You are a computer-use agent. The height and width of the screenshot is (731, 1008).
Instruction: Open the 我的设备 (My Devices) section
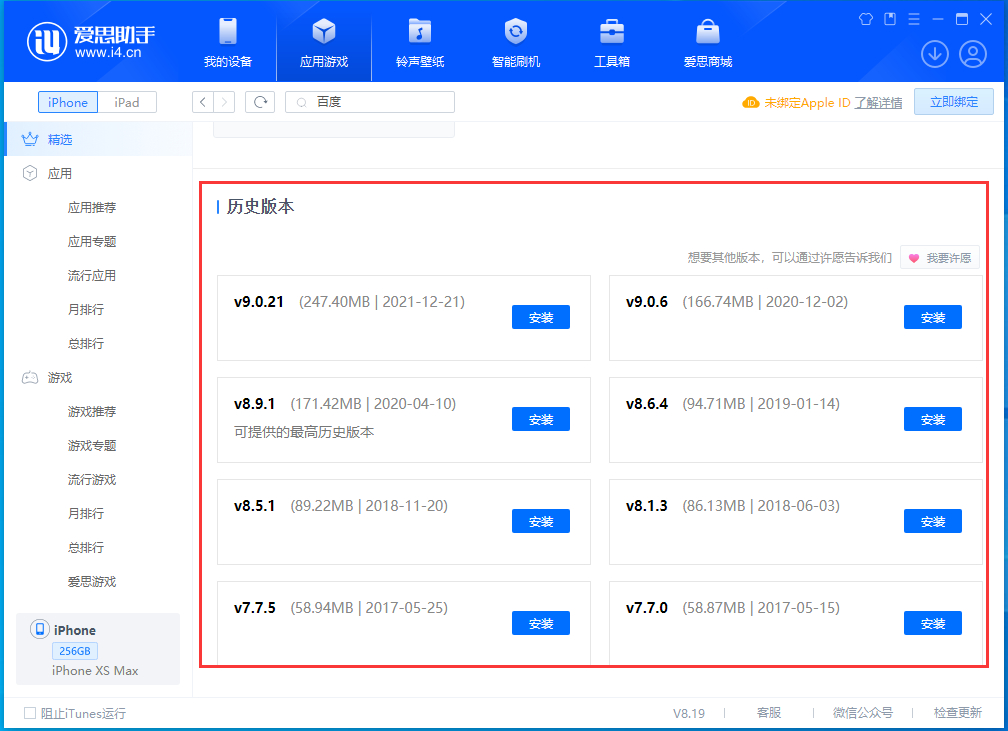point(228,42)
